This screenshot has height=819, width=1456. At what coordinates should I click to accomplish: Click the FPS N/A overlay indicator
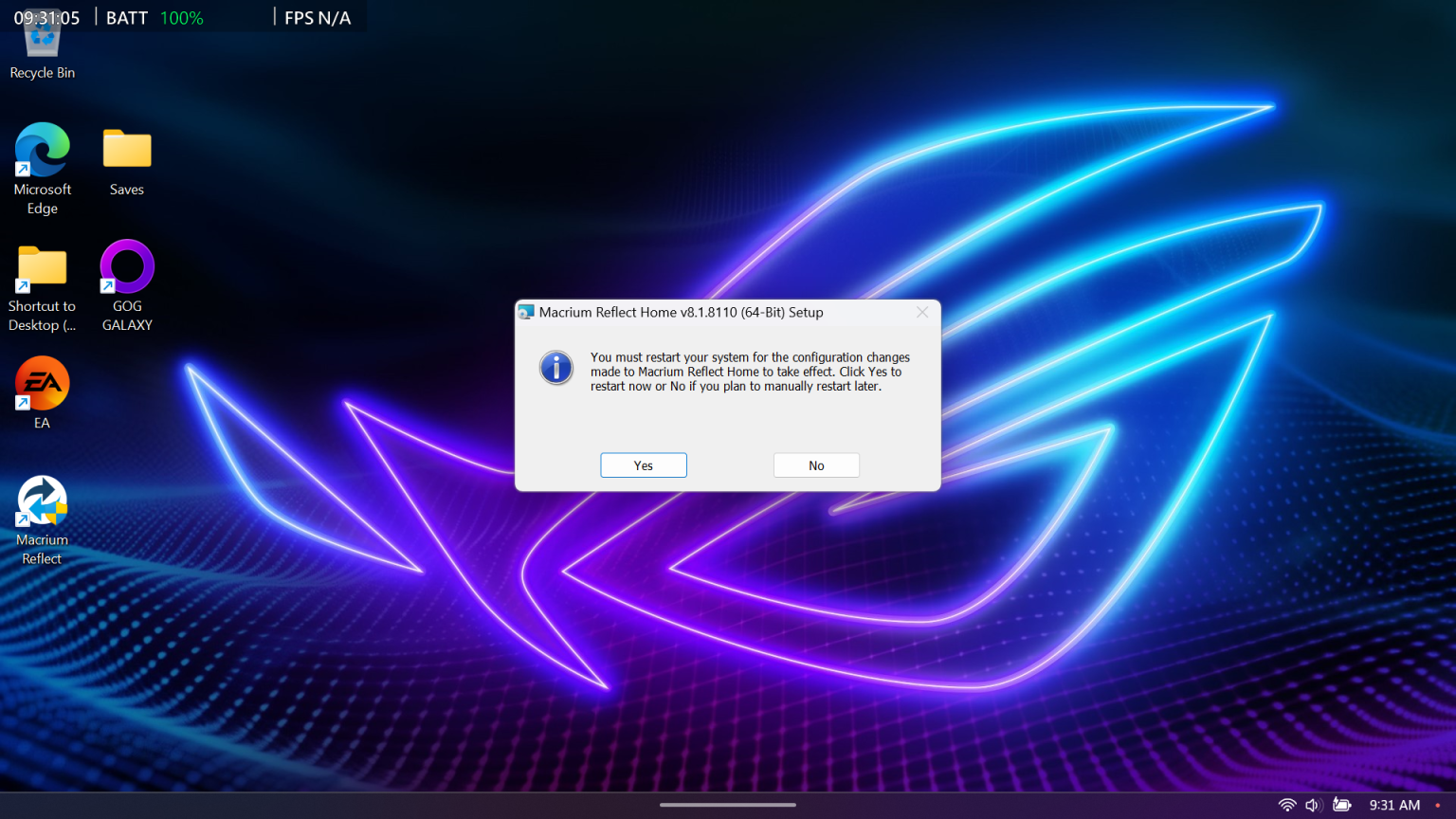[x=316, y=16]
